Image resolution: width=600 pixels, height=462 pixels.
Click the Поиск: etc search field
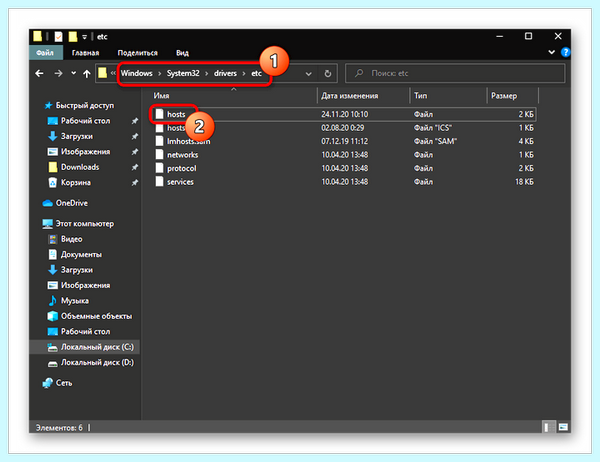[455, 73]
